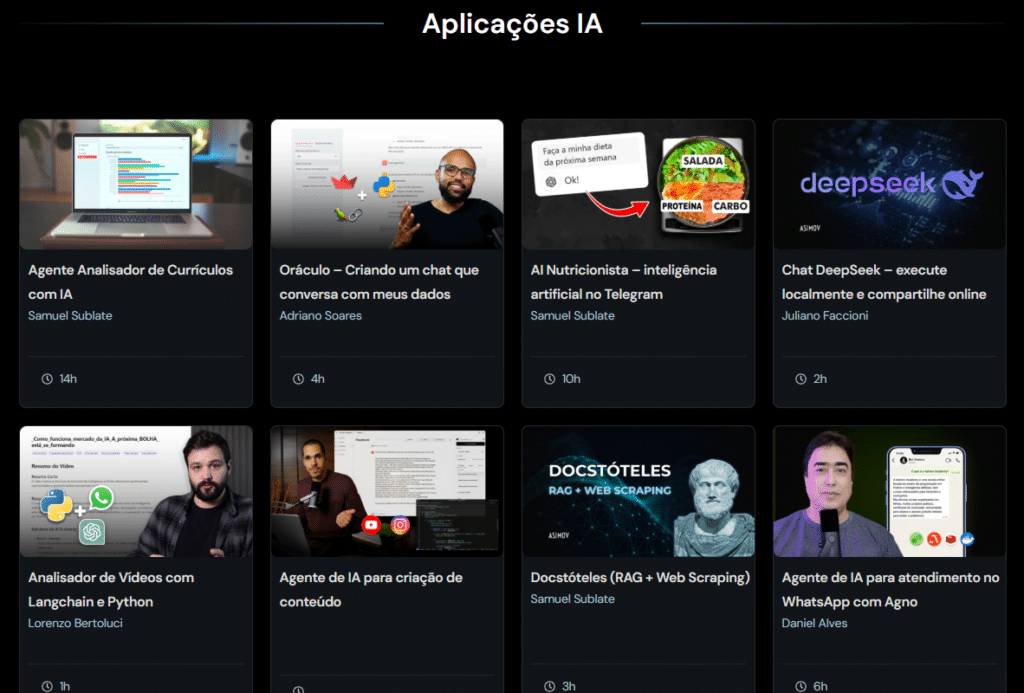Click author name Juliano Faccioni
The image size is (1024, 693).
tap(825, 316)
